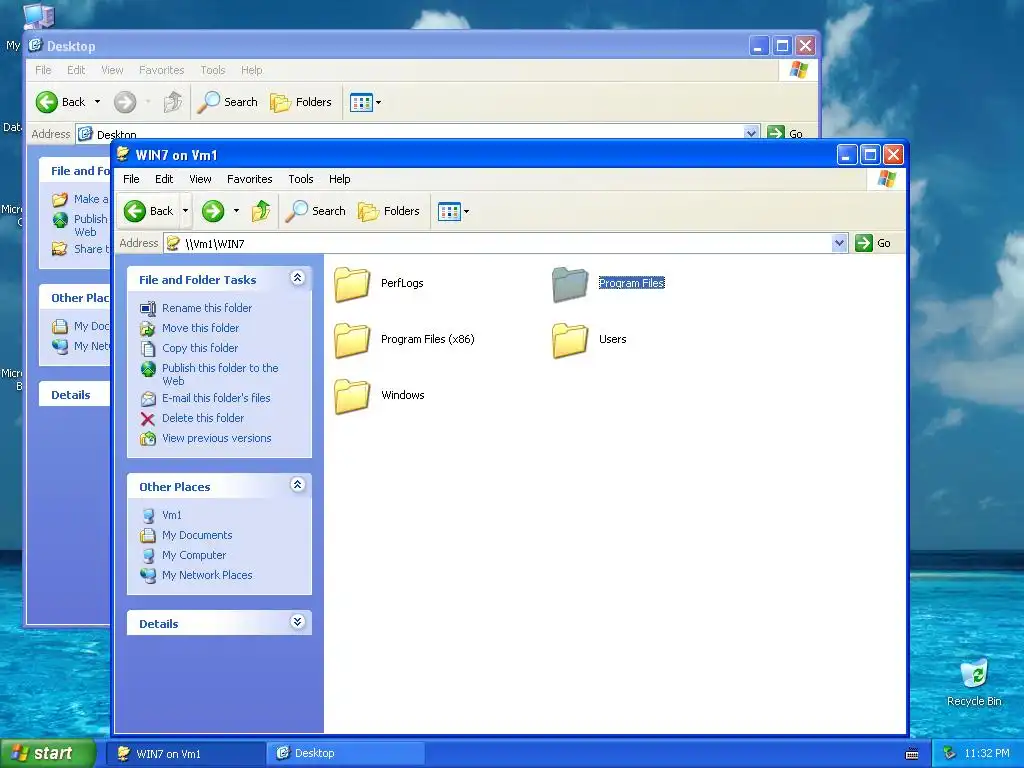Select the highlighted Program Files folder icon
The height and width of the screenshot is (768, 1024).
pyautogui.click(x=570, y=284)
